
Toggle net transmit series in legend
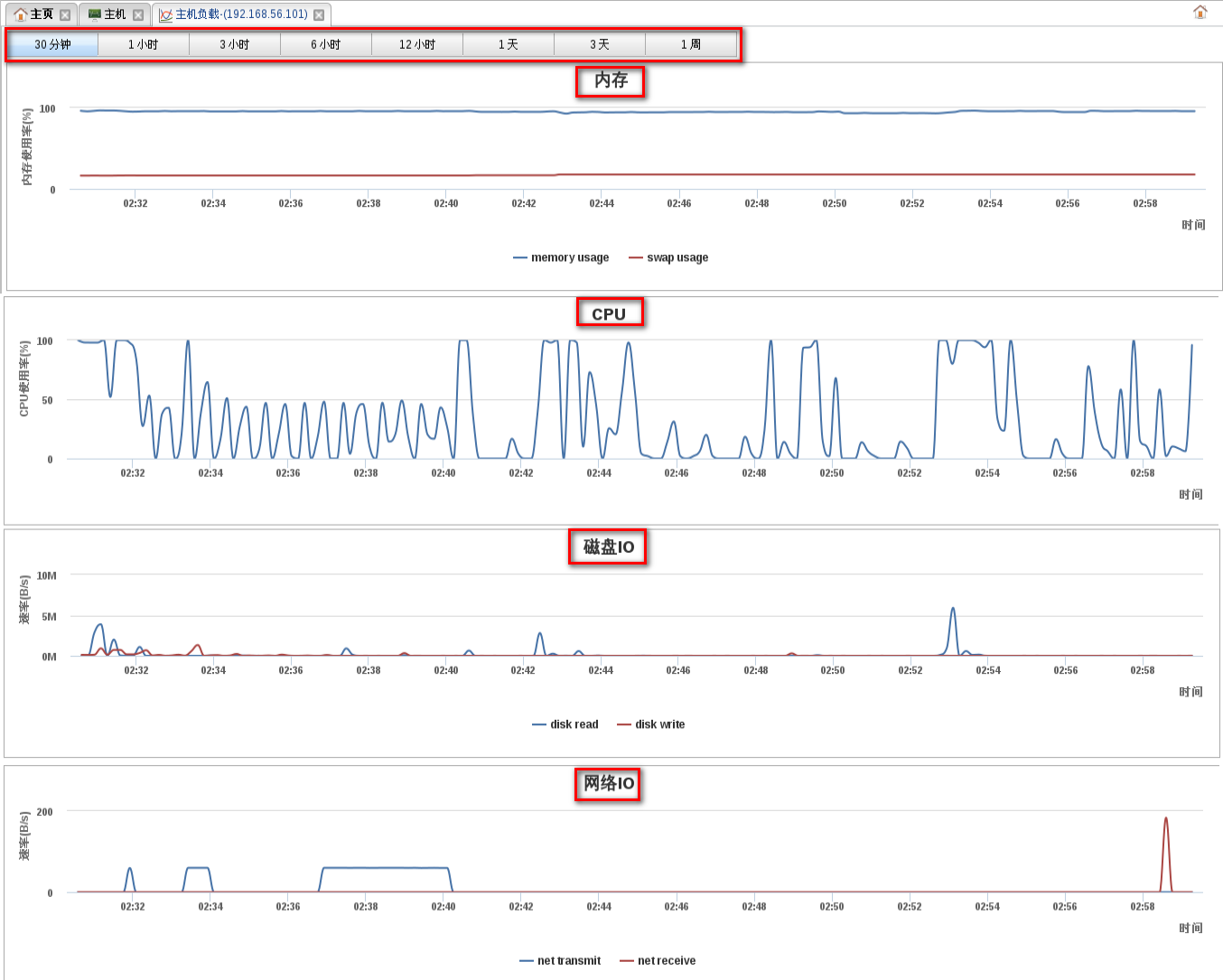click(560, 961)
